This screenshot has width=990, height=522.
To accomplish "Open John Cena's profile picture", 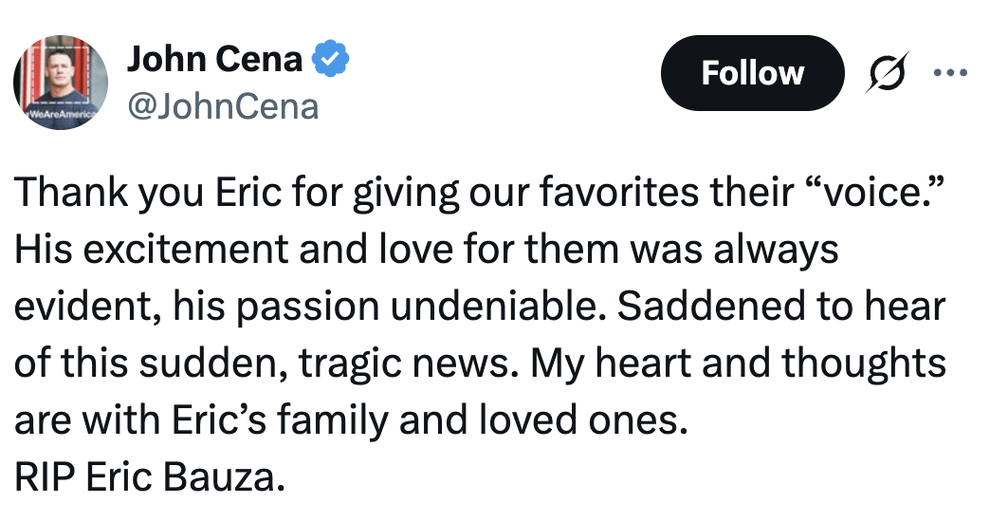I will 61,82.
